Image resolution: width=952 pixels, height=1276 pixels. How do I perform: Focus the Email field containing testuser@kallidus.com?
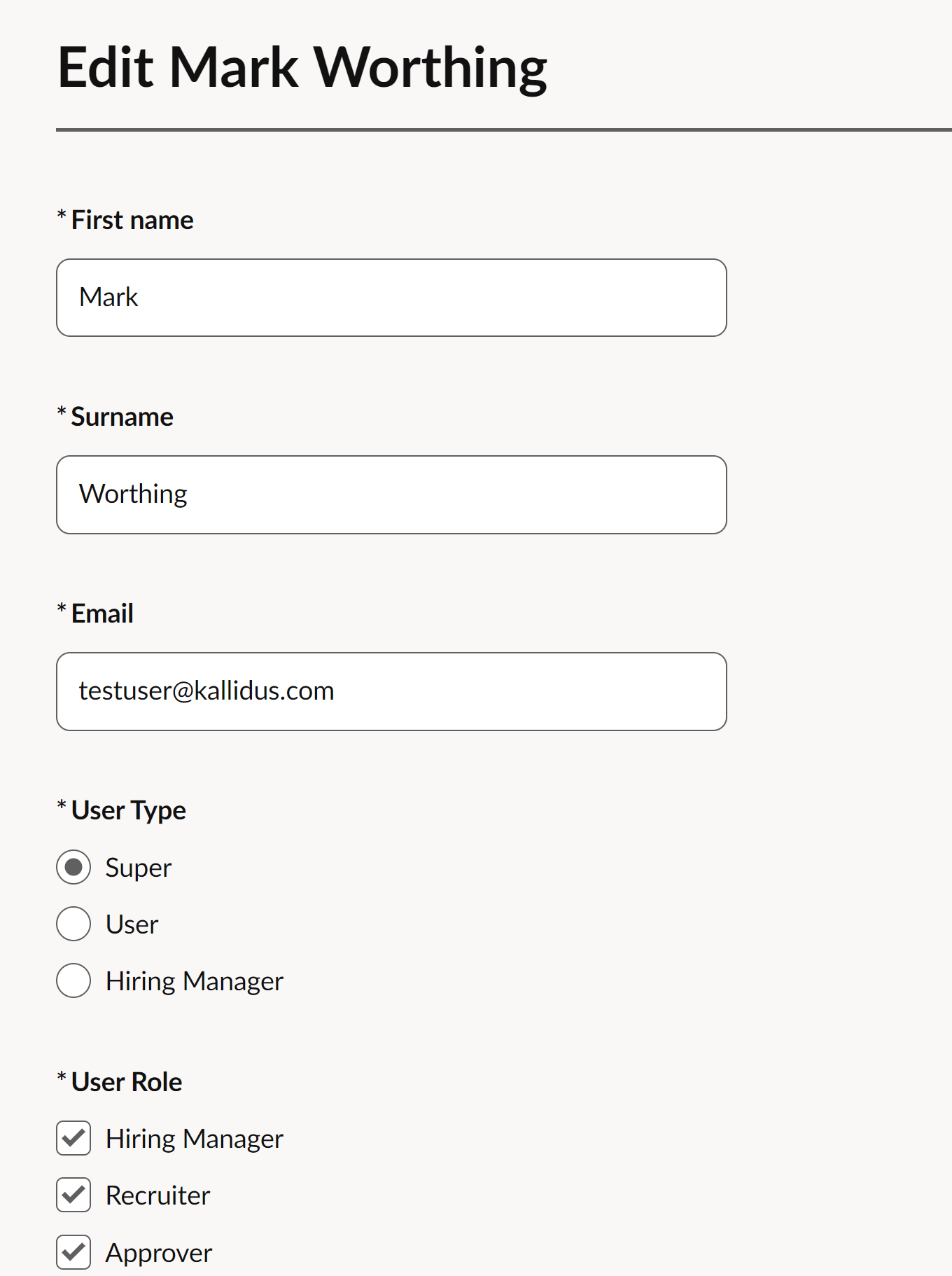pyautogui.click(x=391, y=691)
